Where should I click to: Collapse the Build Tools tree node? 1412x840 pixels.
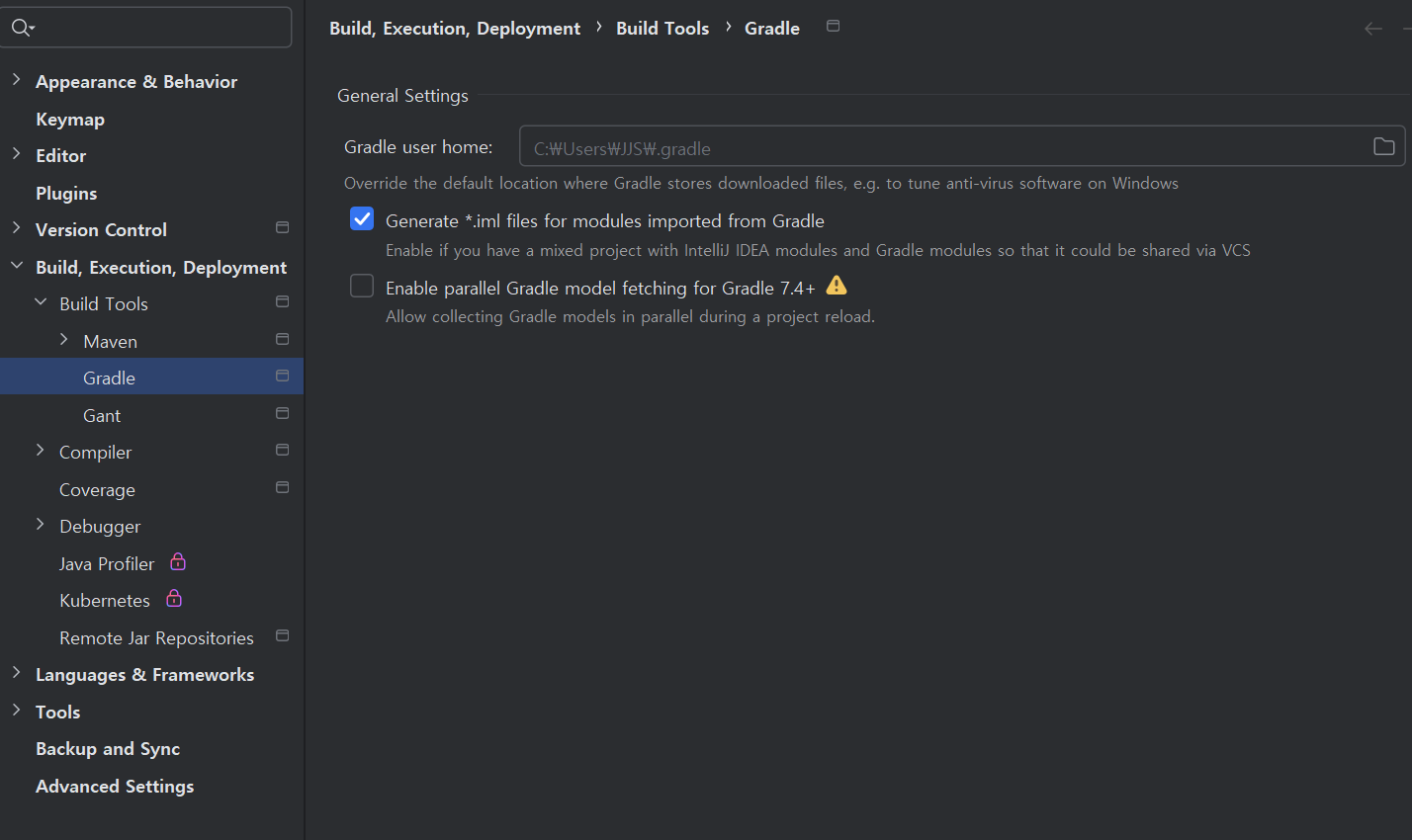[41, 302]
